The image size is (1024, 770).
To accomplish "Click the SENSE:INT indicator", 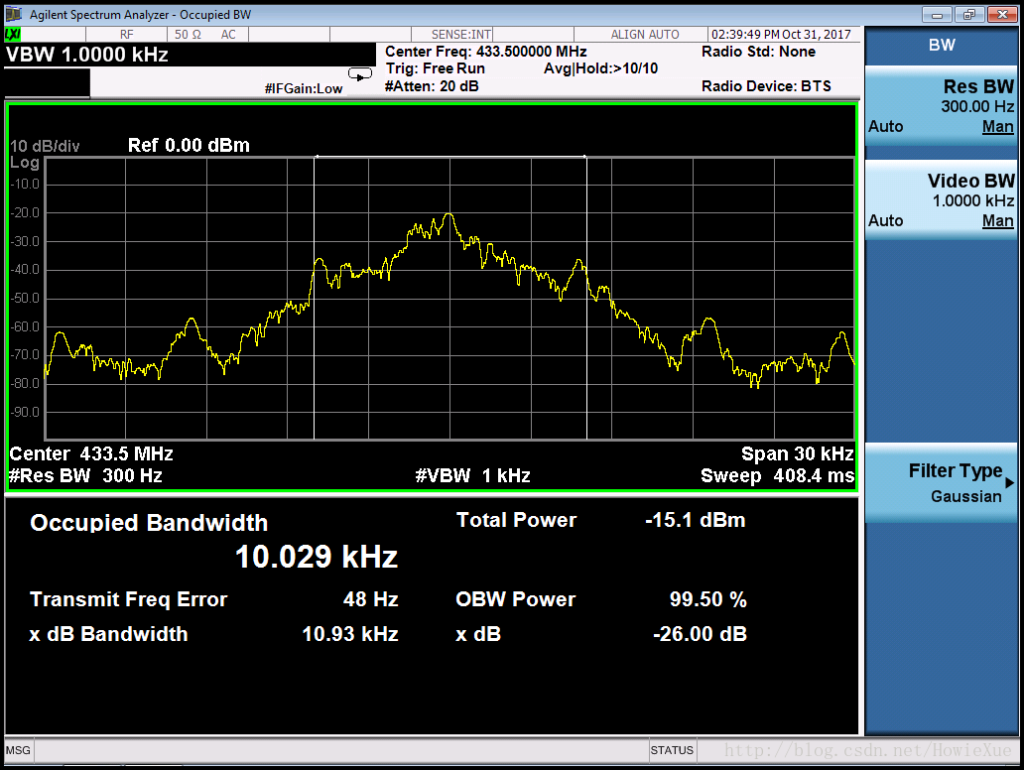I will (461, 35).
